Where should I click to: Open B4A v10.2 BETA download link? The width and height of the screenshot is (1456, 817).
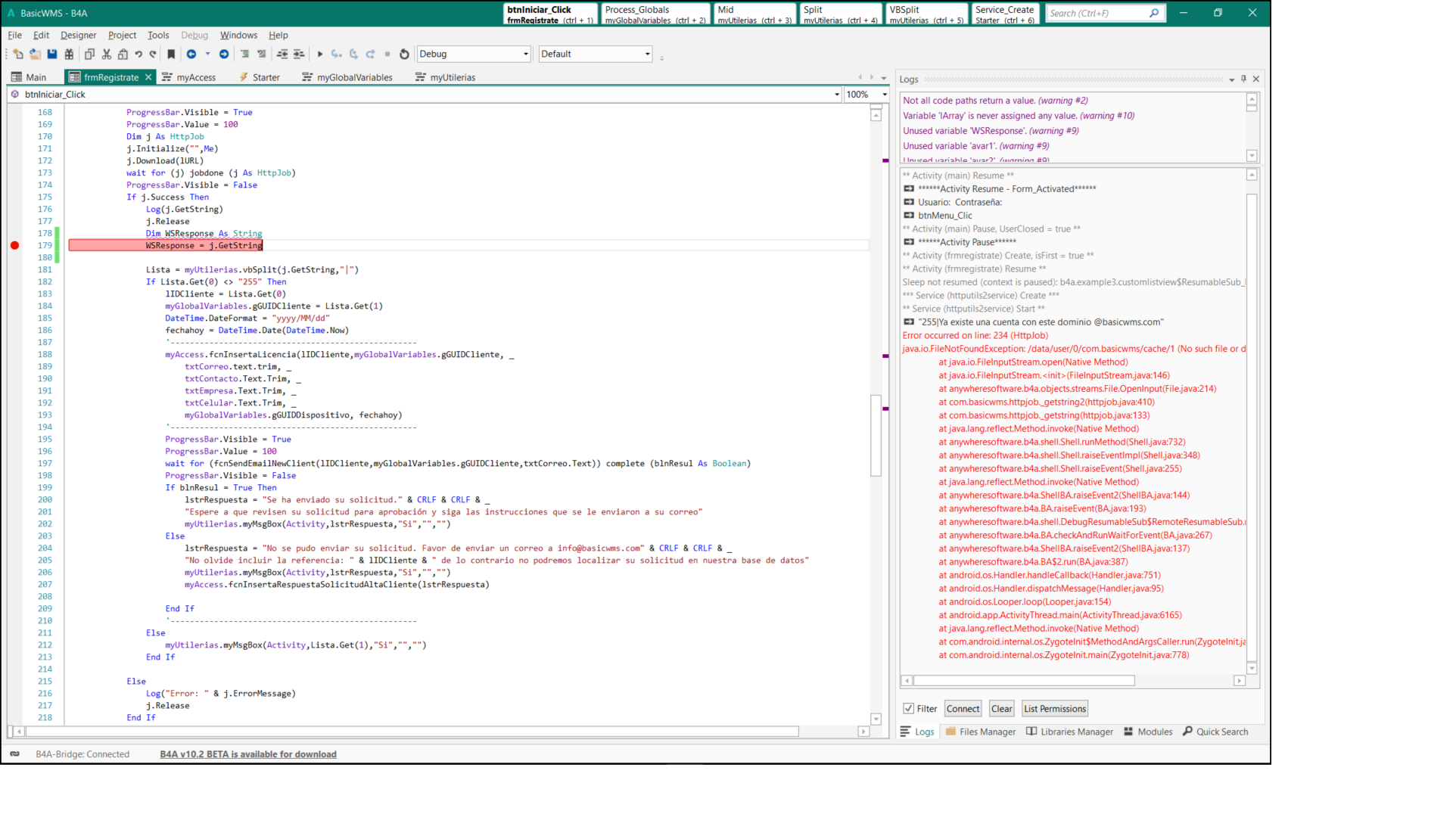(248, 754)
